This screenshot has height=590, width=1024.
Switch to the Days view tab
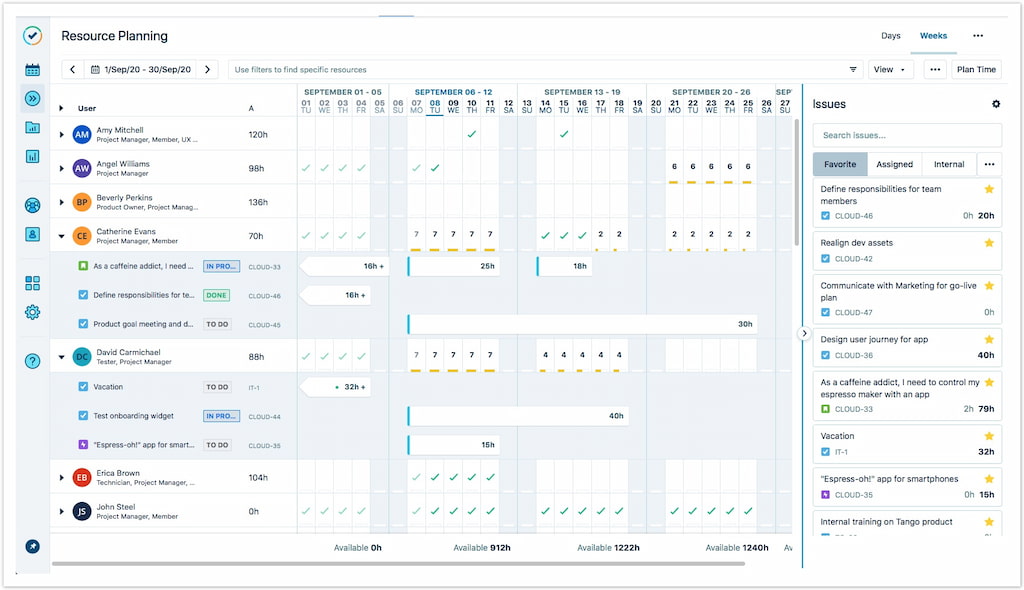890,35
